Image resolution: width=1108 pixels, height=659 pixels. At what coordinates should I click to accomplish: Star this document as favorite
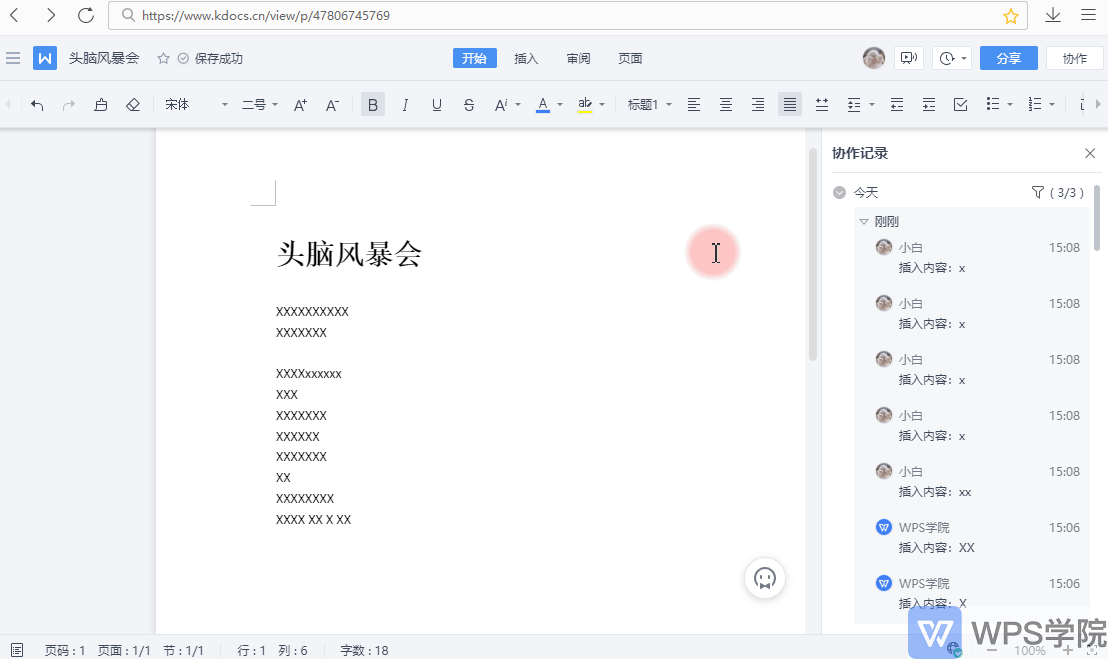(163, 59)
